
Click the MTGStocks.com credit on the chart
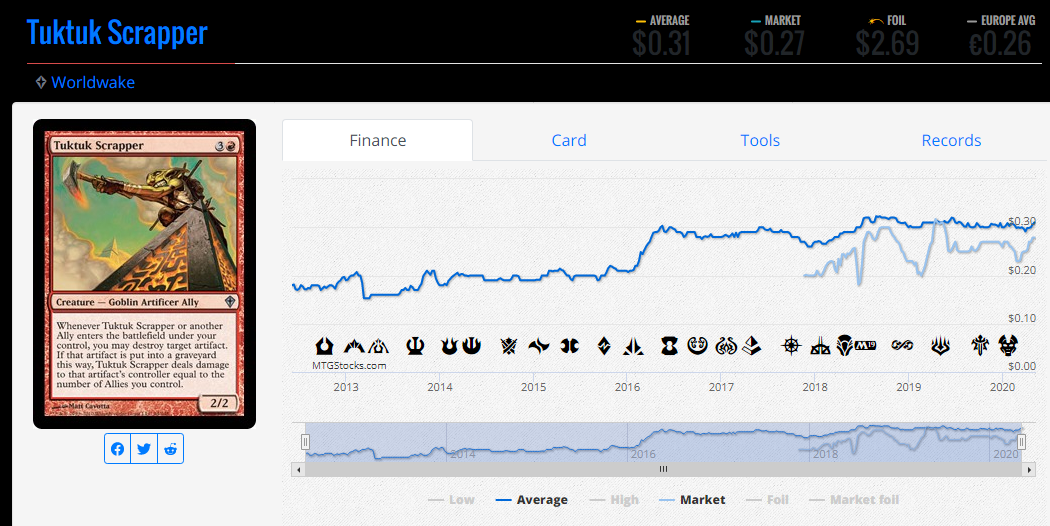pyautogui.click(x=349, y=366)
